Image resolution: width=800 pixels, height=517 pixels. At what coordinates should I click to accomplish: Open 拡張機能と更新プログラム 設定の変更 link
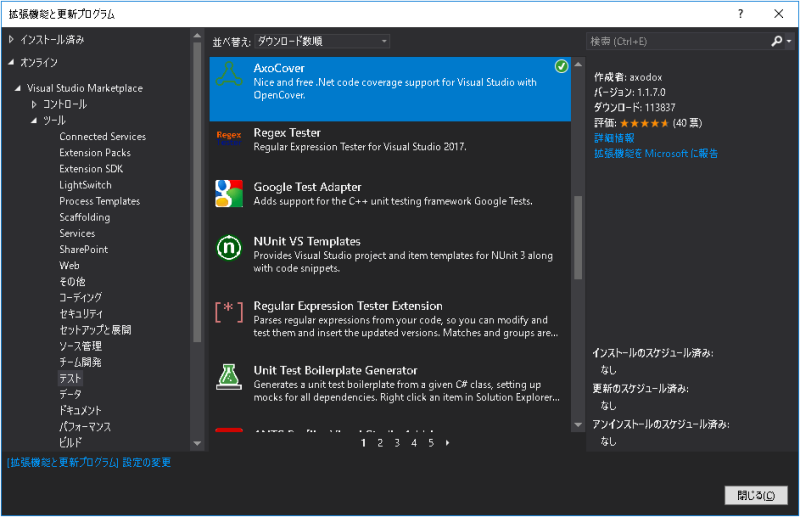(x=89, y=462)
